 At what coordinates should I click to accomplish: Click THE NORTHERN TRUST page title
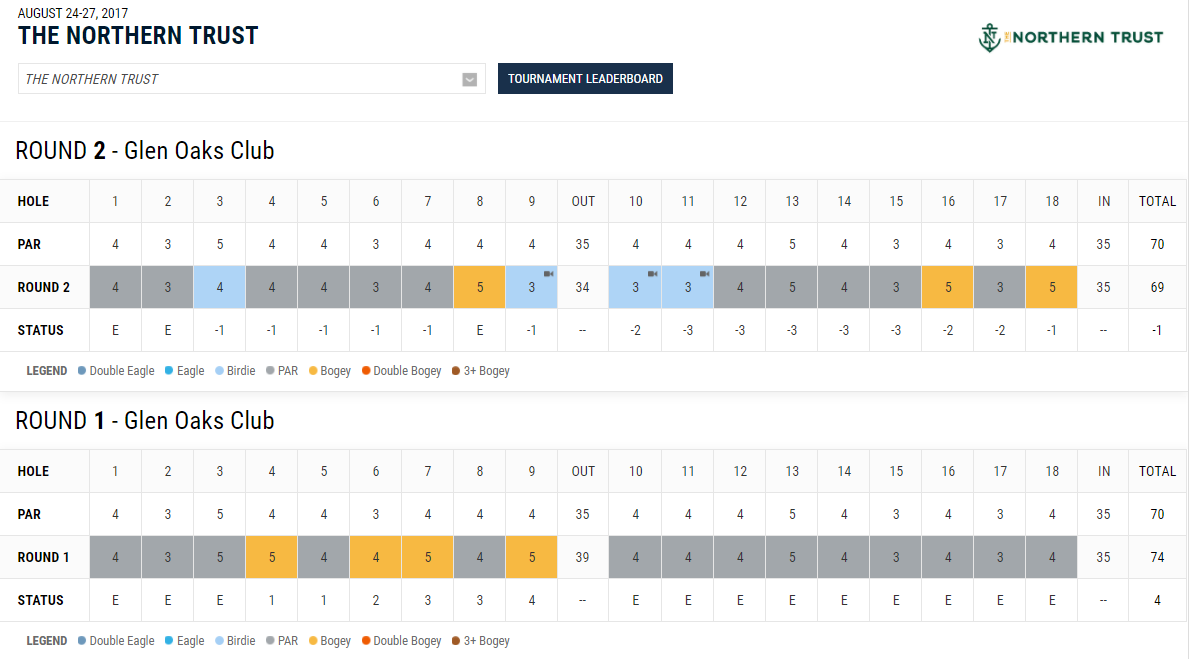[138, 36]
